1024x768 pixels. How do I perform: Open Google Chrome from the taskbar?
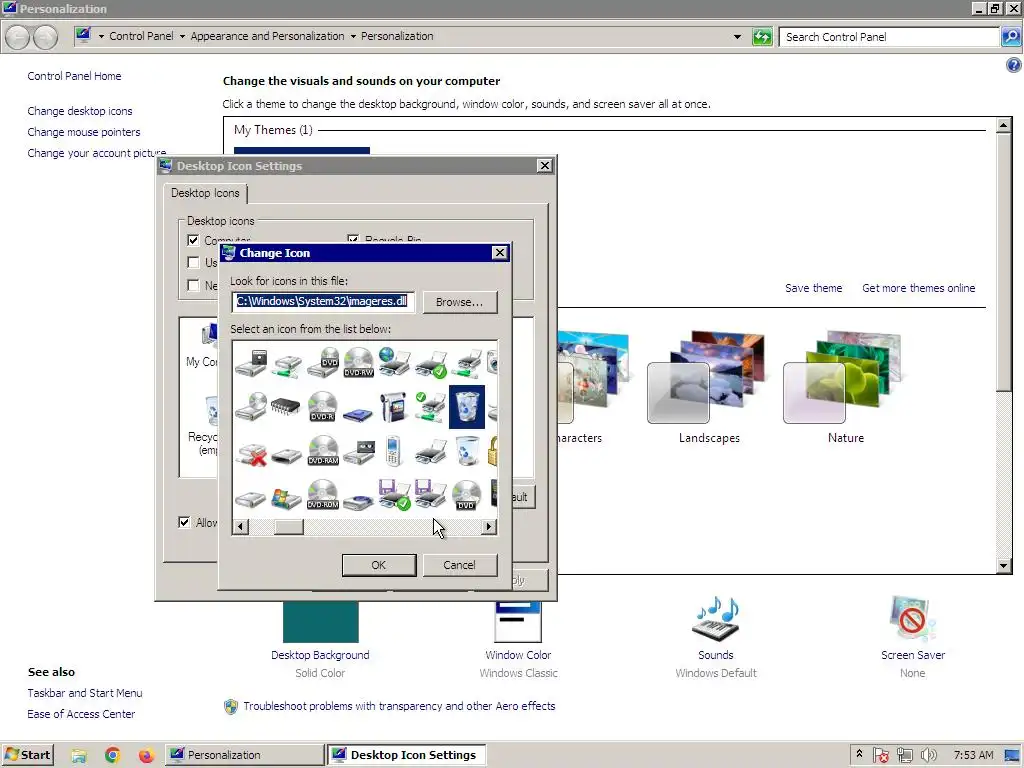(112, 755)
